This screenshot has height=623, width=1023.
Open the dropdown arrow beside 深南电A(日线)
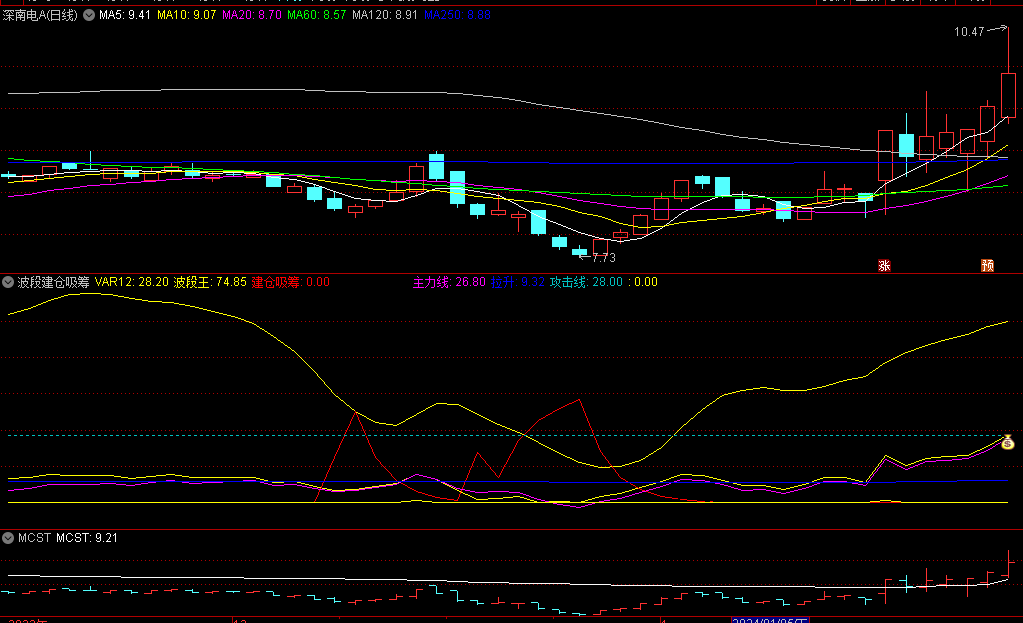tap(89, 15)
